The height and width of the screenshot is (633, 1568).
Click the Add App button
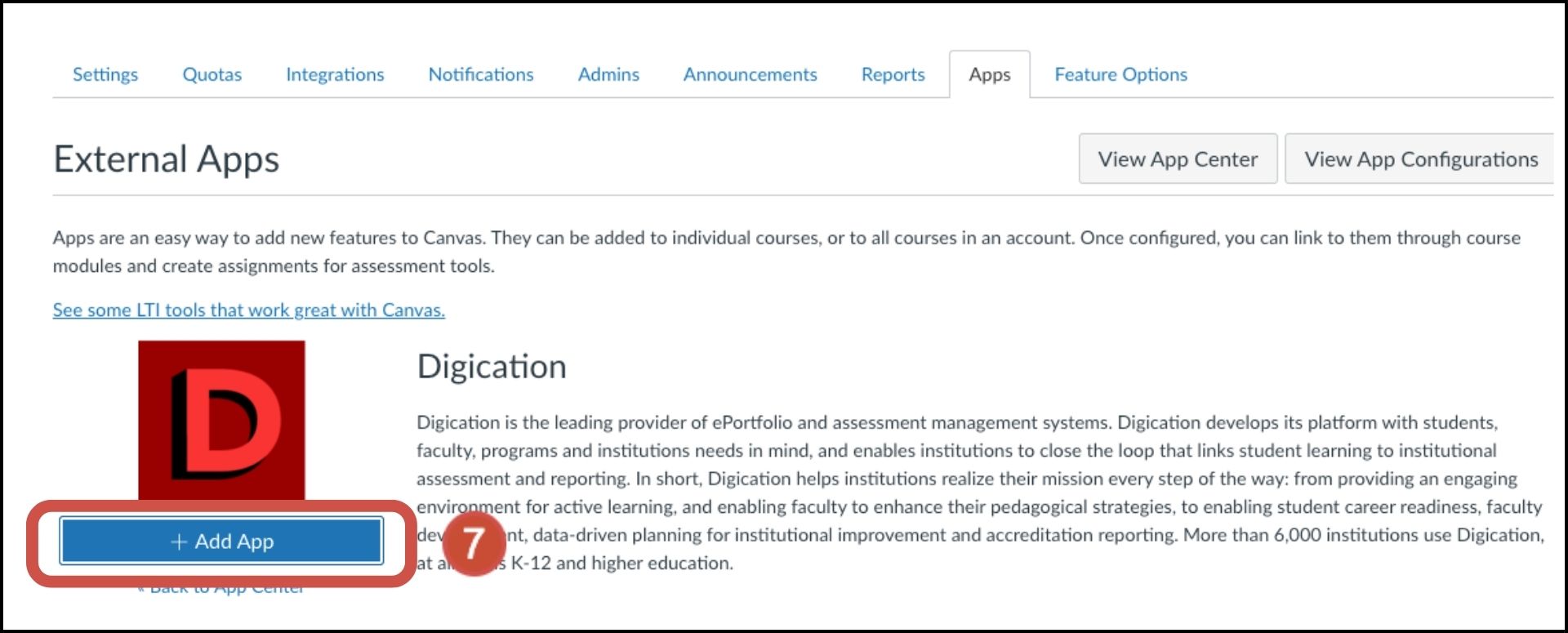coord(221,541)
